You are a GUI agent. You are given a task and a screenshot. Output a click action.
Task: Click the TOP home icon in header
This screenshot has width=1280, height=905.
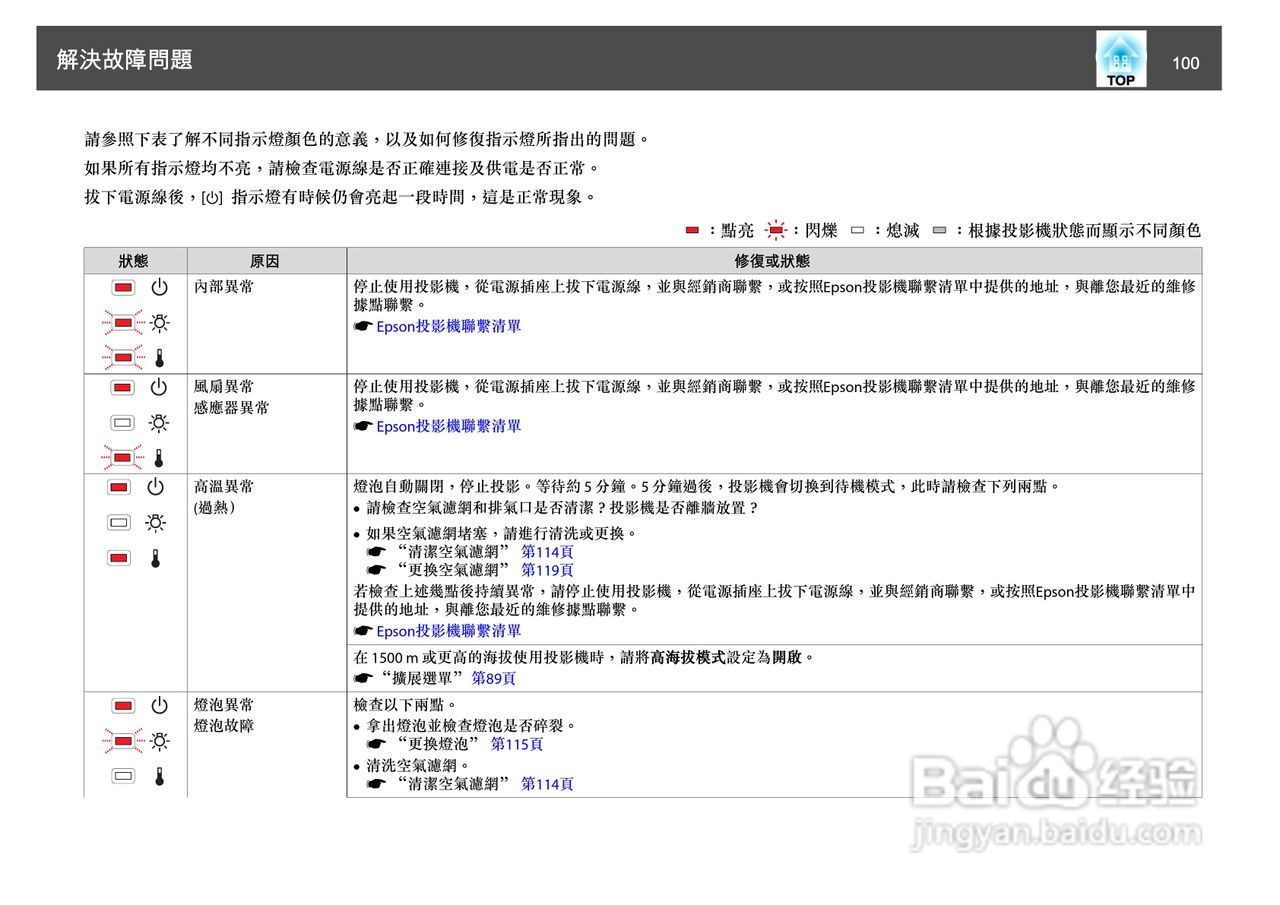(1121, 59)
